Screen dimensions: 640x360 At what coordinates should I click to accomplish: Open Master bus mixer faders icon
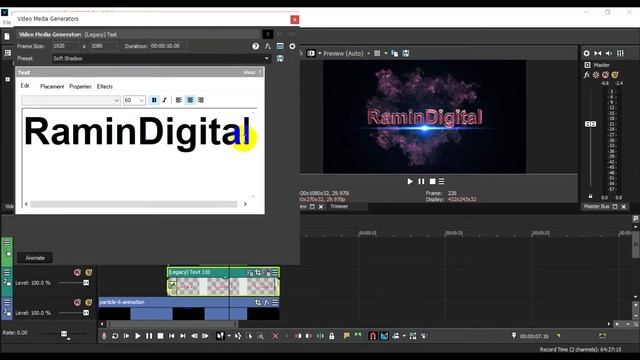[x=620, y=53]
